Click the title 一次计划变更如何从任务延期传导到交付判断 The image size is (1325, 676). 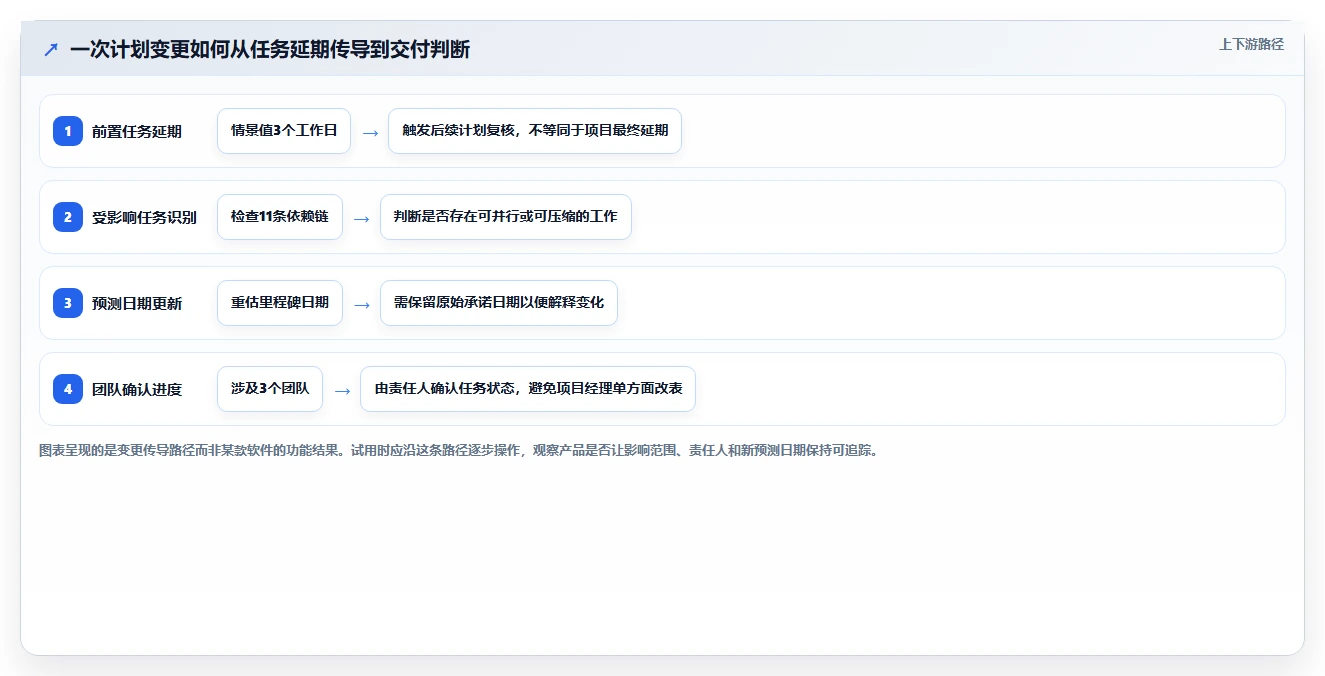270,49
